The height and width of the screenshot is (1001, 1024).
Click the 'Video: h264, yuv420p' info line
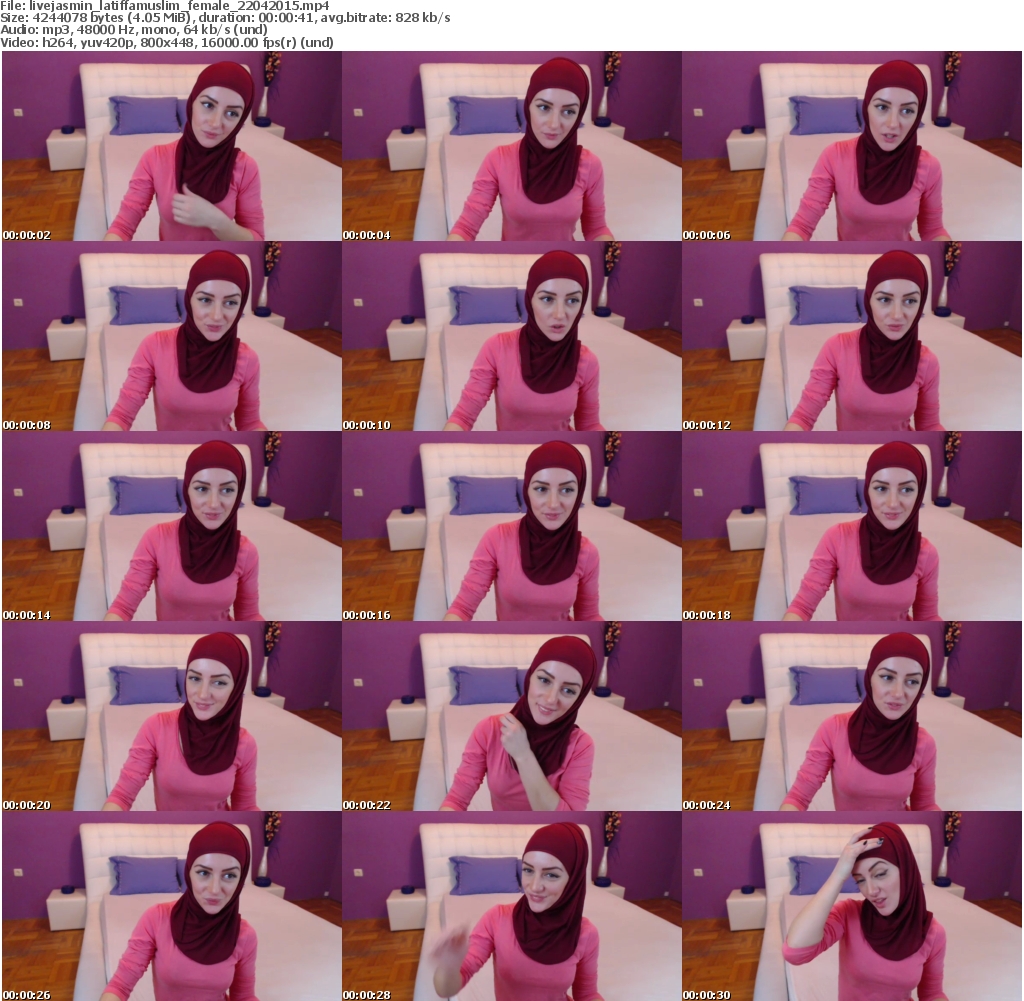point(167,42)
